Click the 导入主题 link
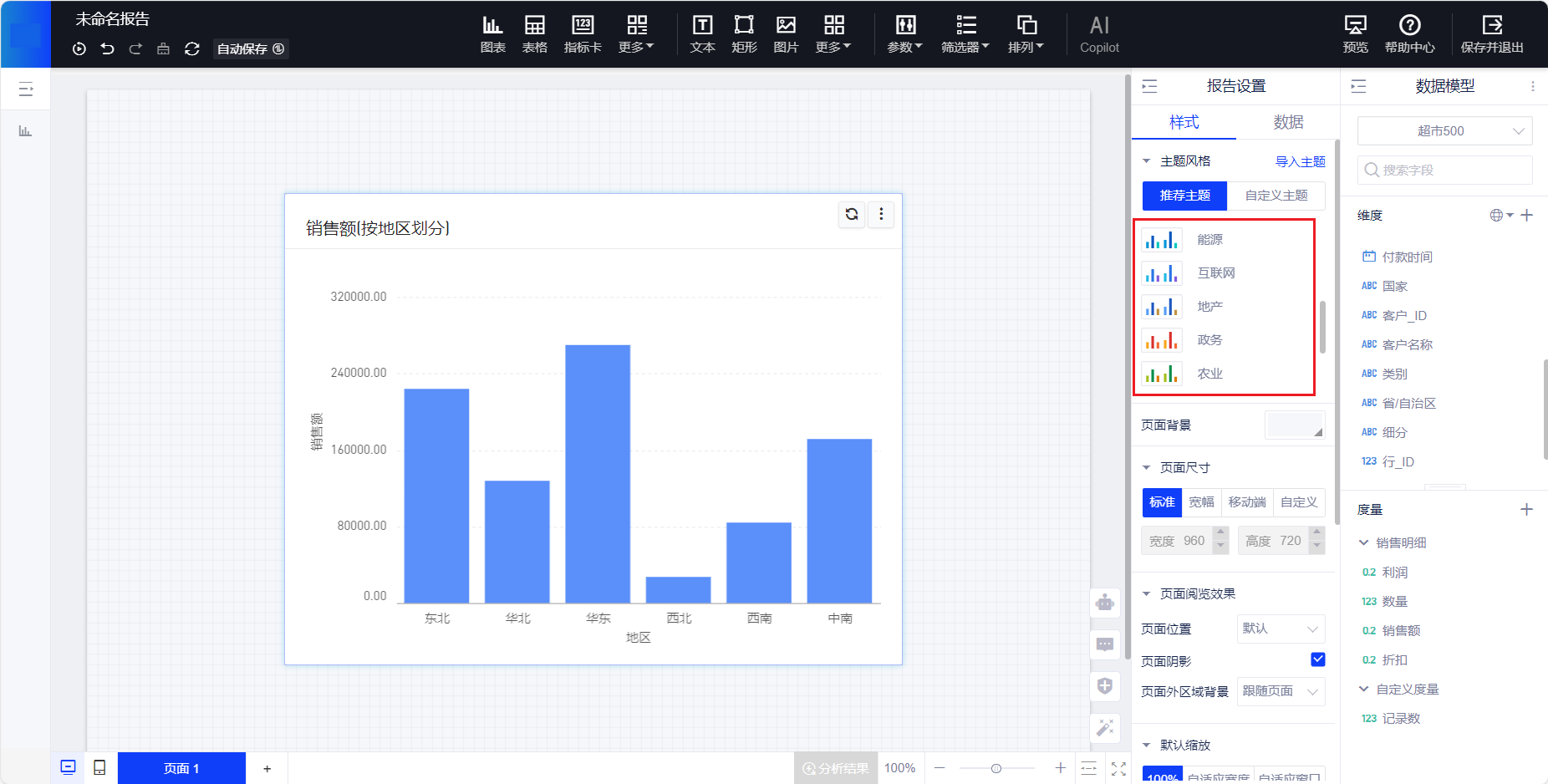Viewport: 1548px width, 784px height. click(x=1300, y=161)
